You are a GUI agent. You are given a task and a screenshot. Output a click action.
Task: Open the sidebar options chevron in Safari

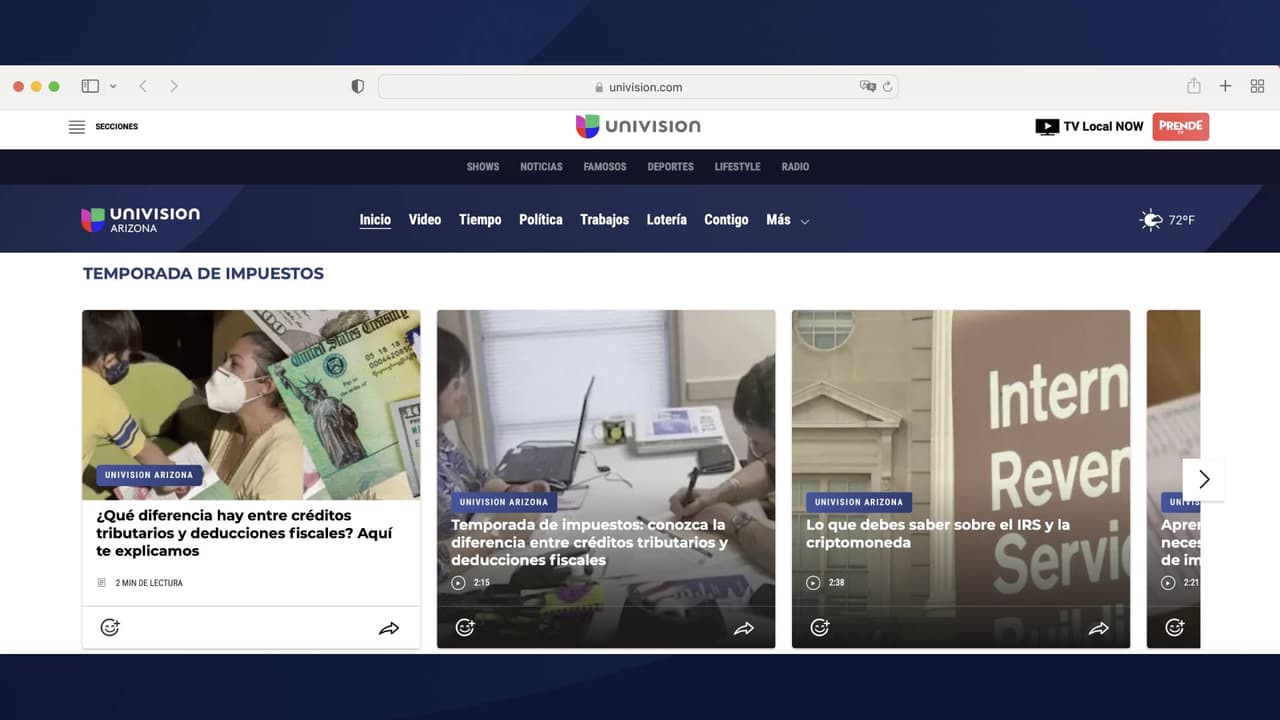111,86
